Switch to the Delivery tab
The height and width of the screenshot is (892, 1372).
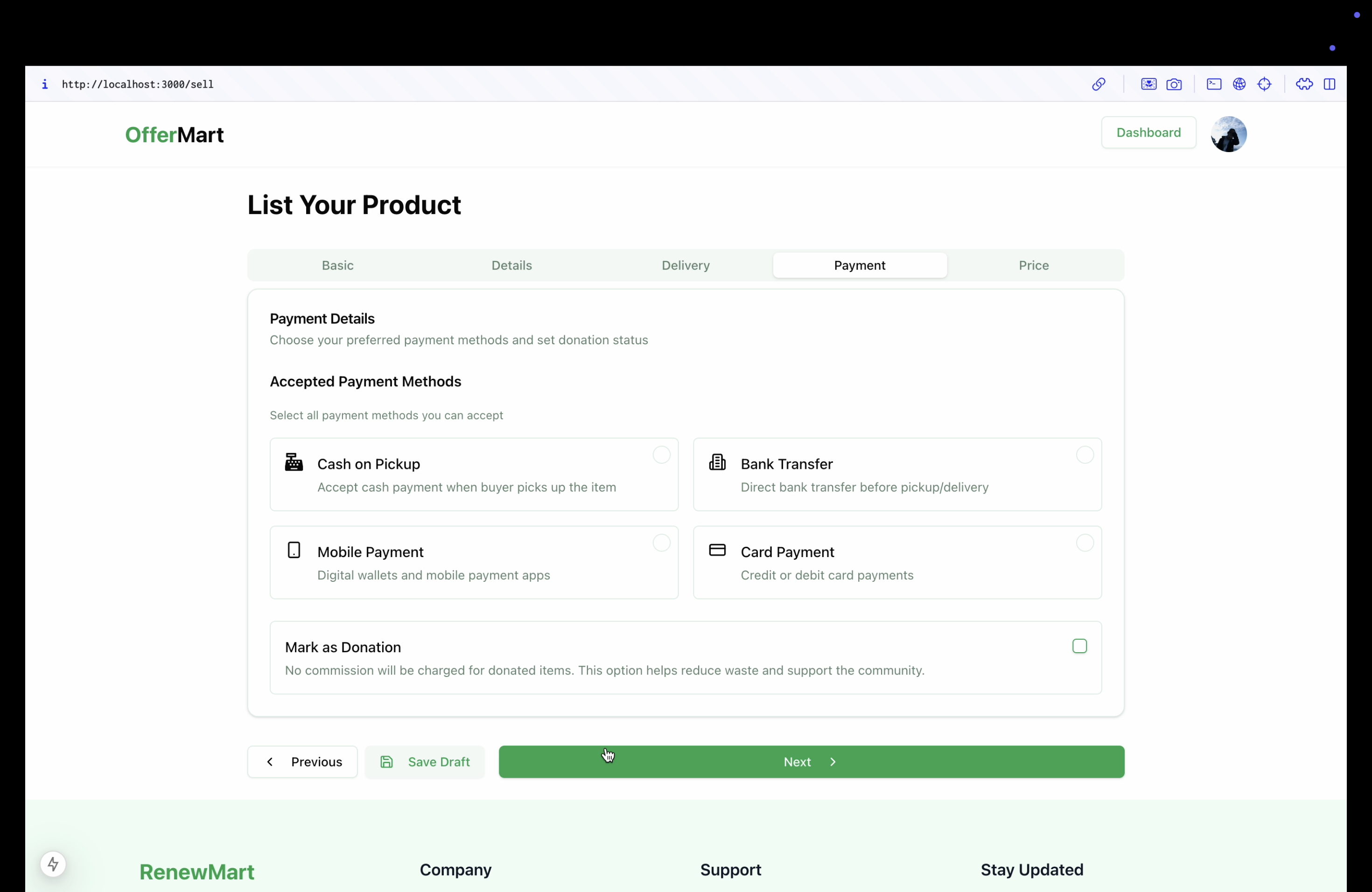pyautogui.click(x=686, y=265)
